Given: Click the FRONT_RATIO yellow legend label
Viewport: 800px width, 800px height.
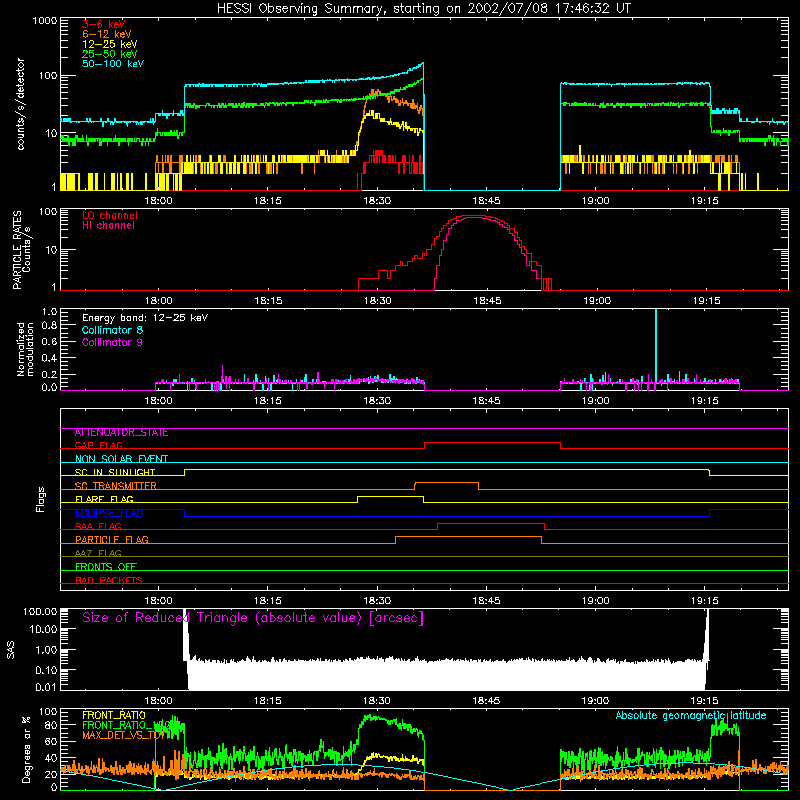Looking at the screenshot, I should click(114, 716).
